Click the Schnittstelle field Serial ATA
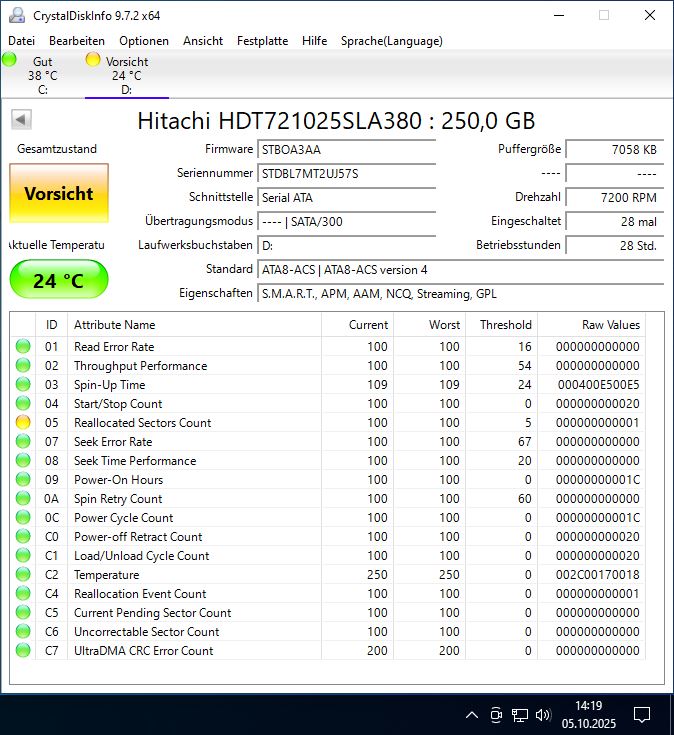This screenshot has height=735, width=674. pyautogui.click(x=346, y=197)
